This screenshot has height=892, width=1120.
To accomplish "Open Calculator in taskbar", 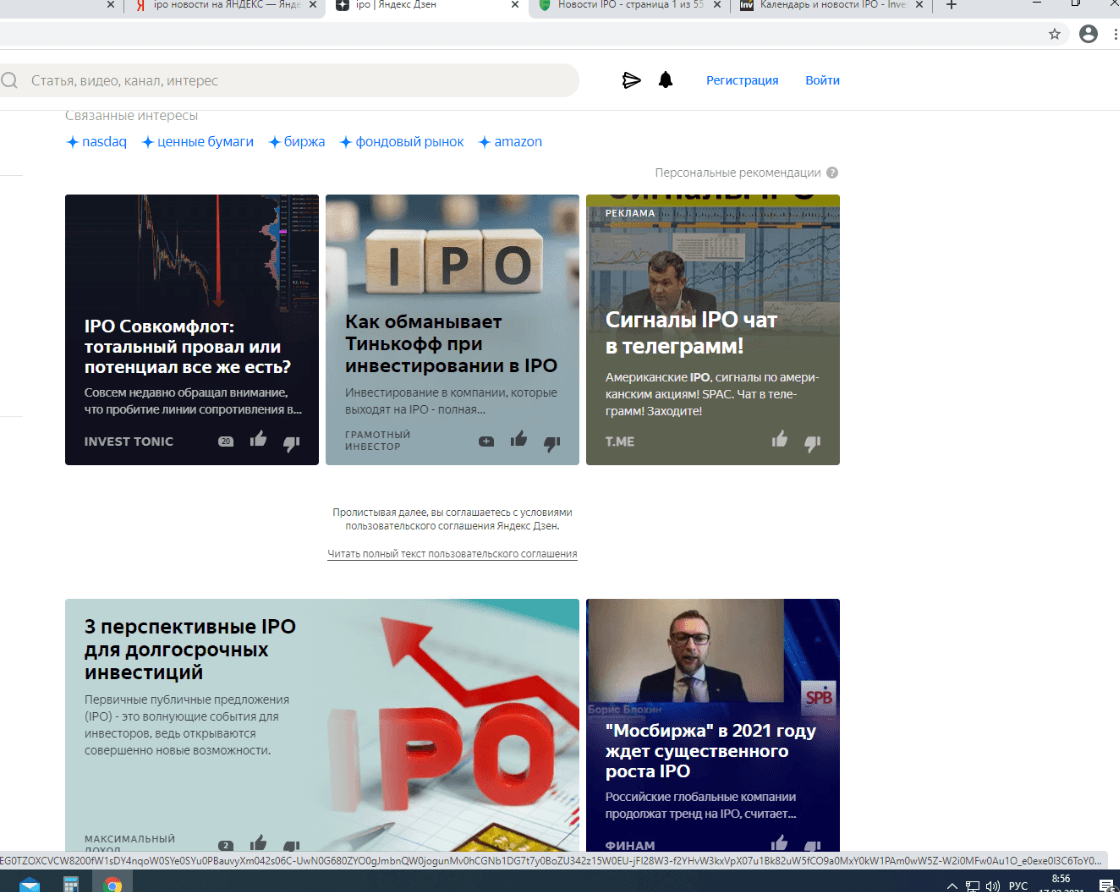I will pos(71,883).
